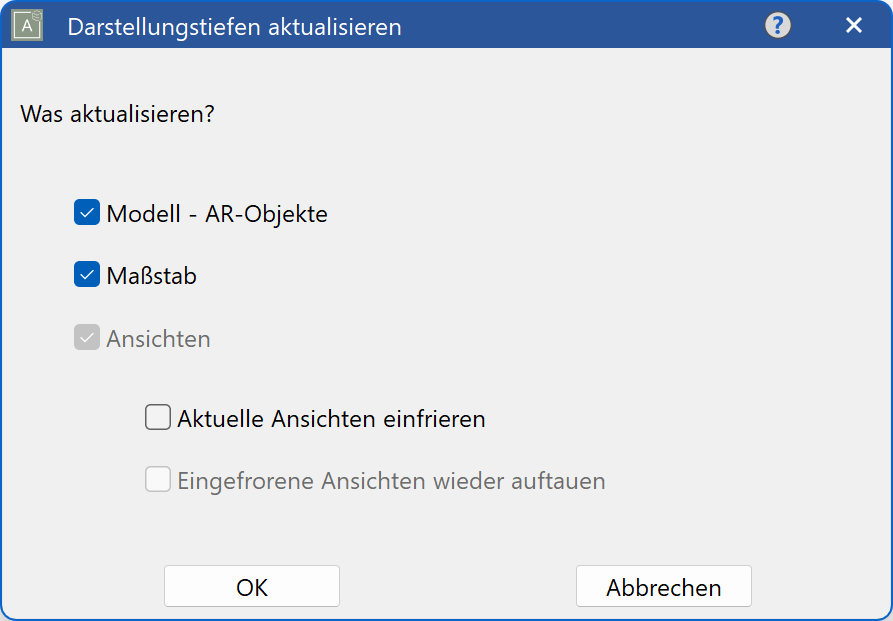This screenshot has width=893, height=621.
Task: Click the 'Was aktualisieren?' prompt text
Action: [118, 113]
